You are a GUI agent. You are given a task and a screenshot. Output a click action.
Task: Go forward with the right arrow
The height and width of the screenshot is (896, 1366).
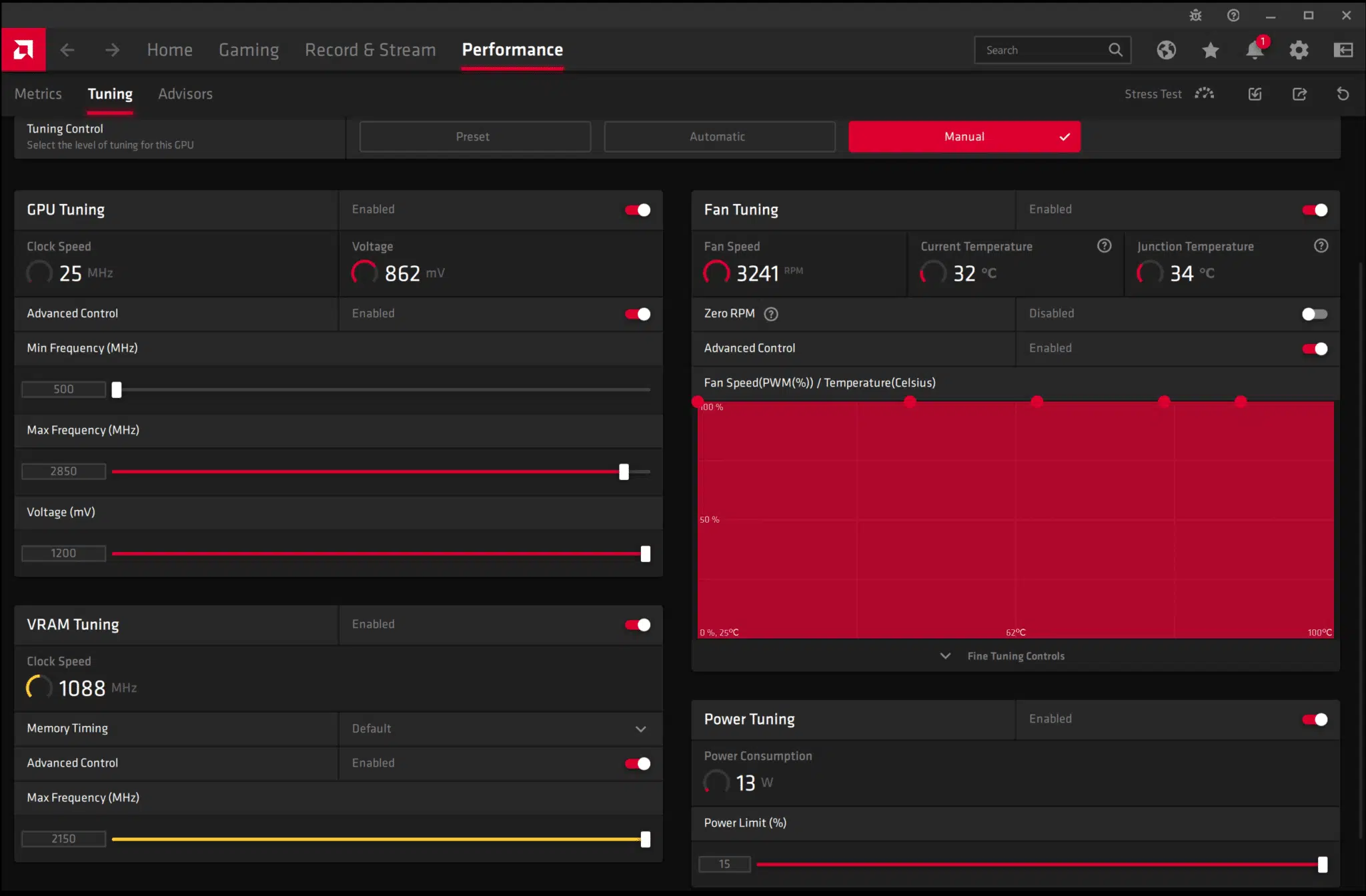pyautogui.click(x=112, y=50)
